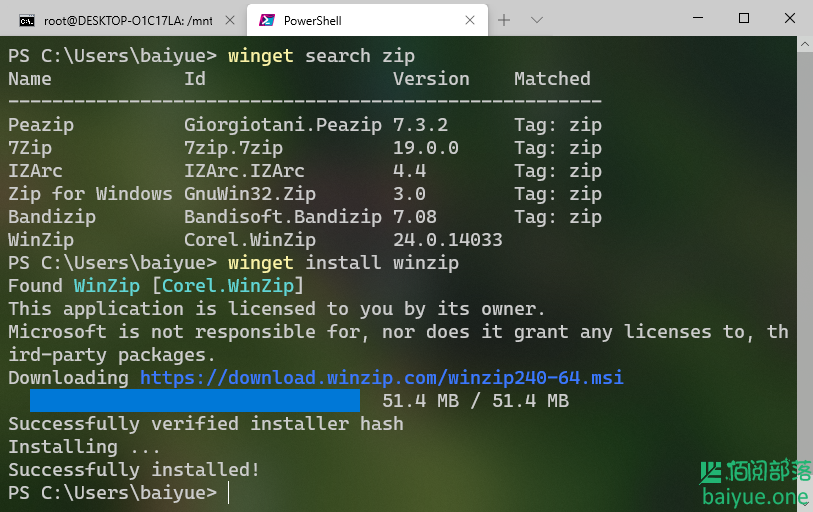Click the blue download progress bar
The height and width of the screenshot is (512, 813).
click(x=195, y=400)
